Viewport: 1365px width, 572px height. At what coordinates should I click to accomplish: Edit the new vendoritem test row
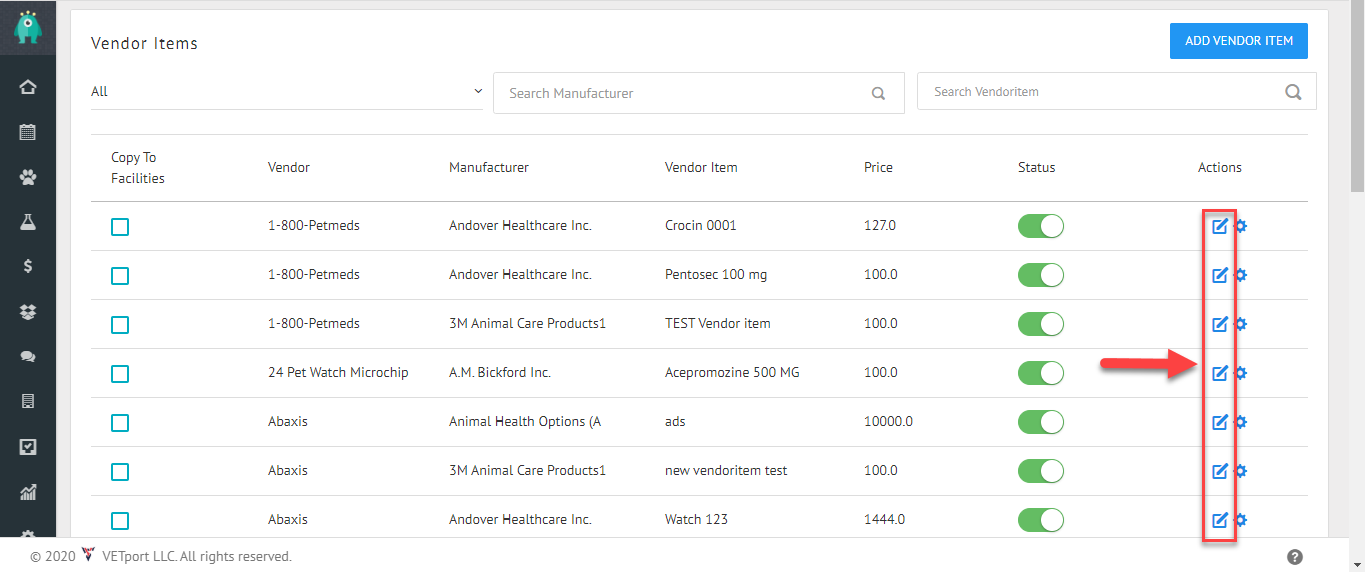pyautogui.click(x=1219, y=471)
